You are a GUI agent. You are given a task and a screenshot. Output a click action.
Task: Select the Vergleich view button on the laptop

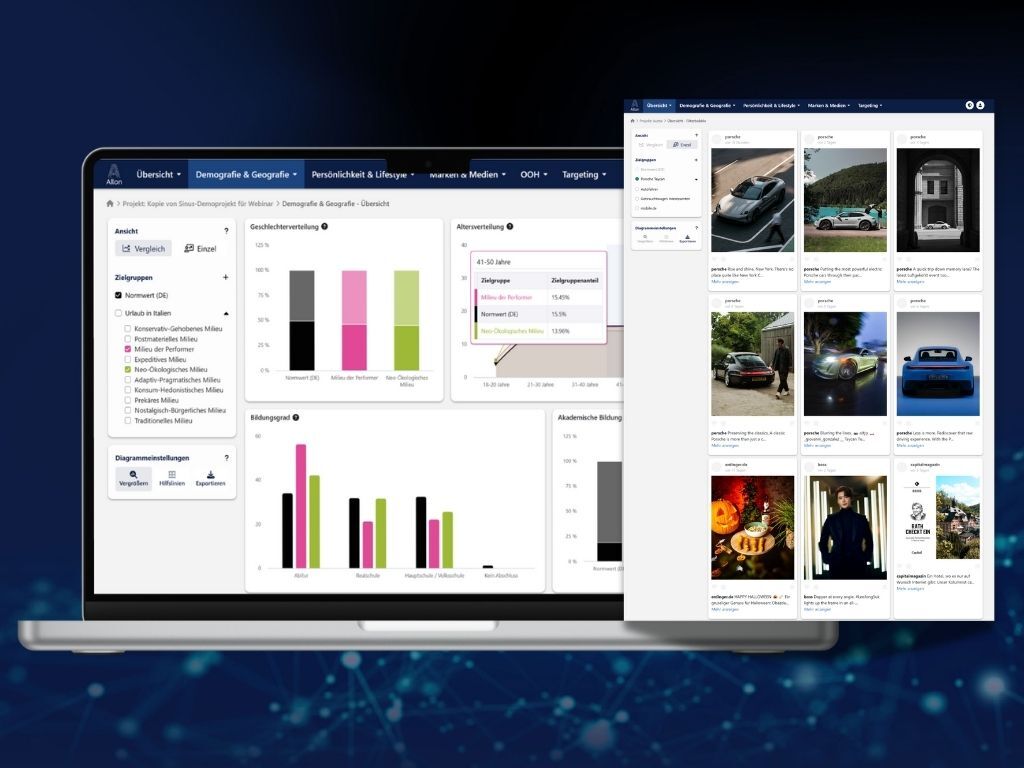[143, 248]
